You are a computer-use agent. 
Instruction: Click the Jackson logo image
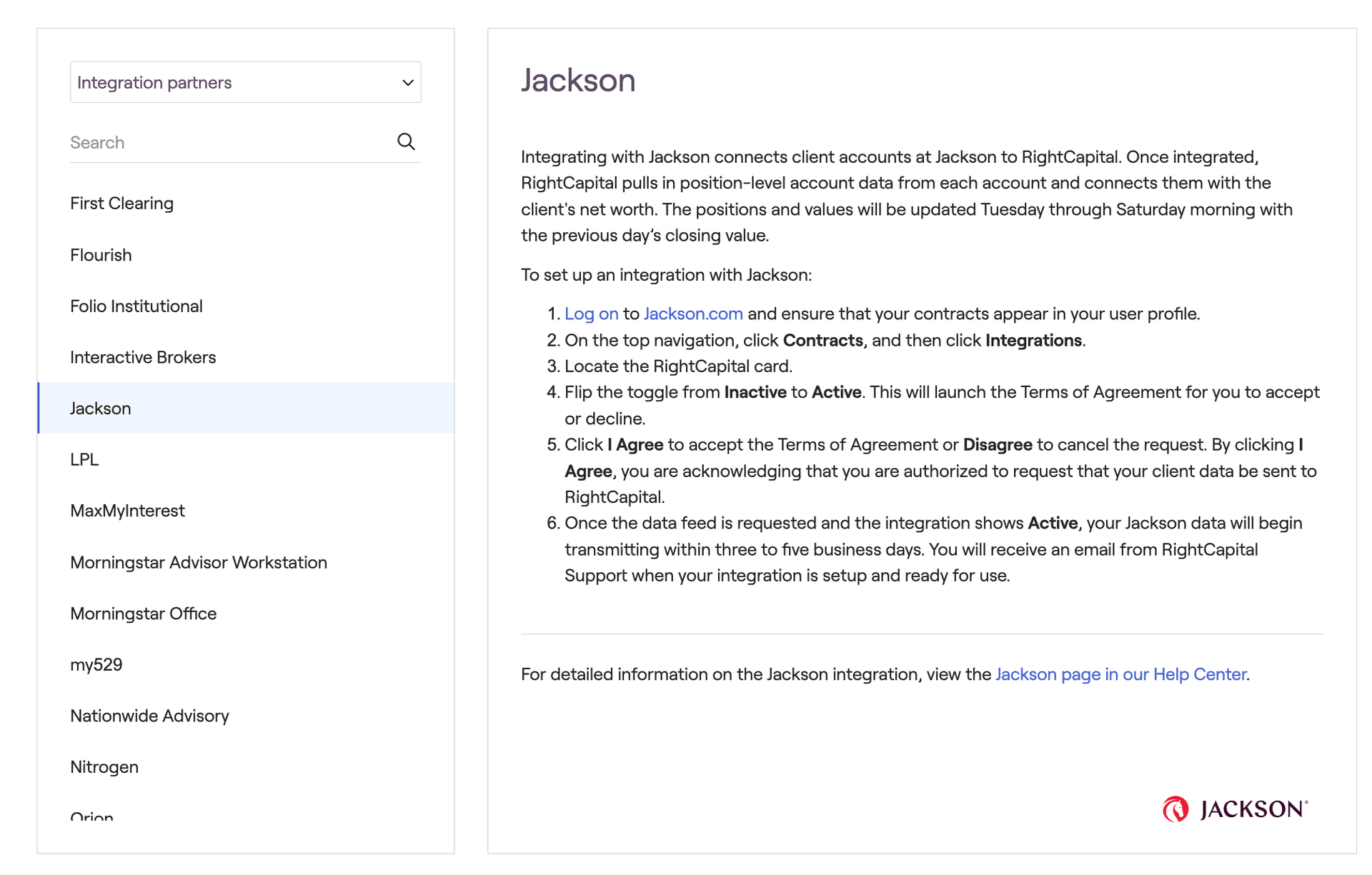point(1235,809)
